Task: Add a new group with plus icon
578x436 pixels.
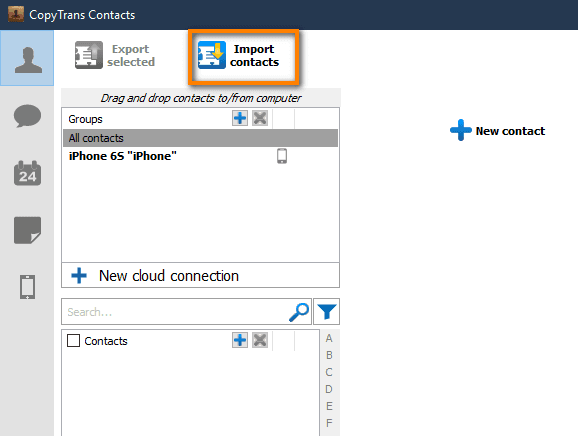Action: (x=240, y=118)
